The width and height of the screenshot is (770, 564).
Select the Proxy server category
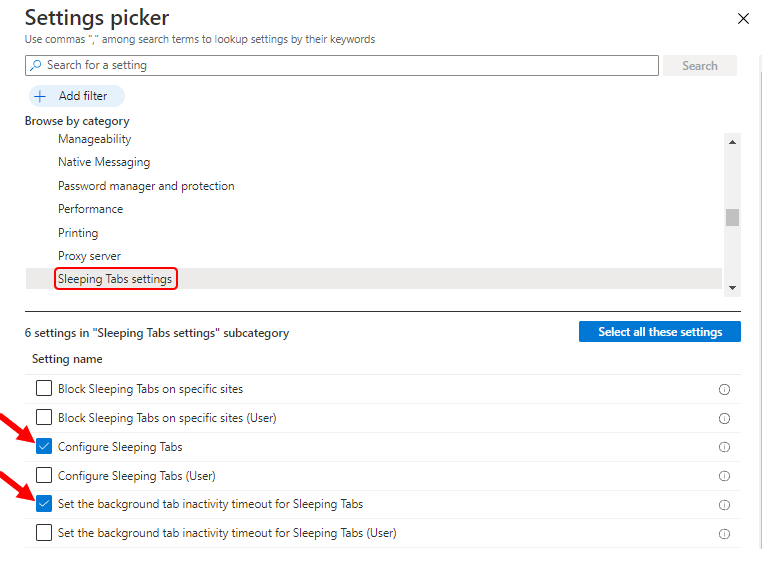tap(89, 256)
